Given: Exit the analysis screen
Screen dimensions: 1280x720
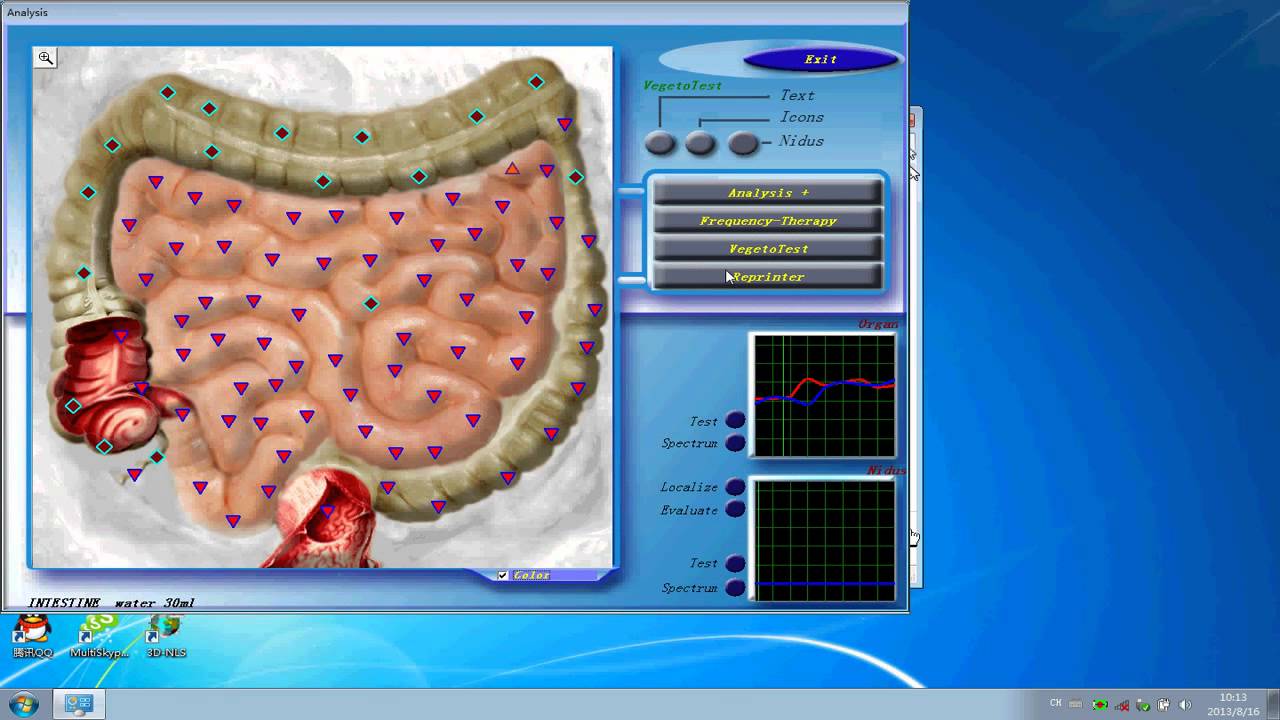Looking at the screenshot, I should tap(820, 59).
